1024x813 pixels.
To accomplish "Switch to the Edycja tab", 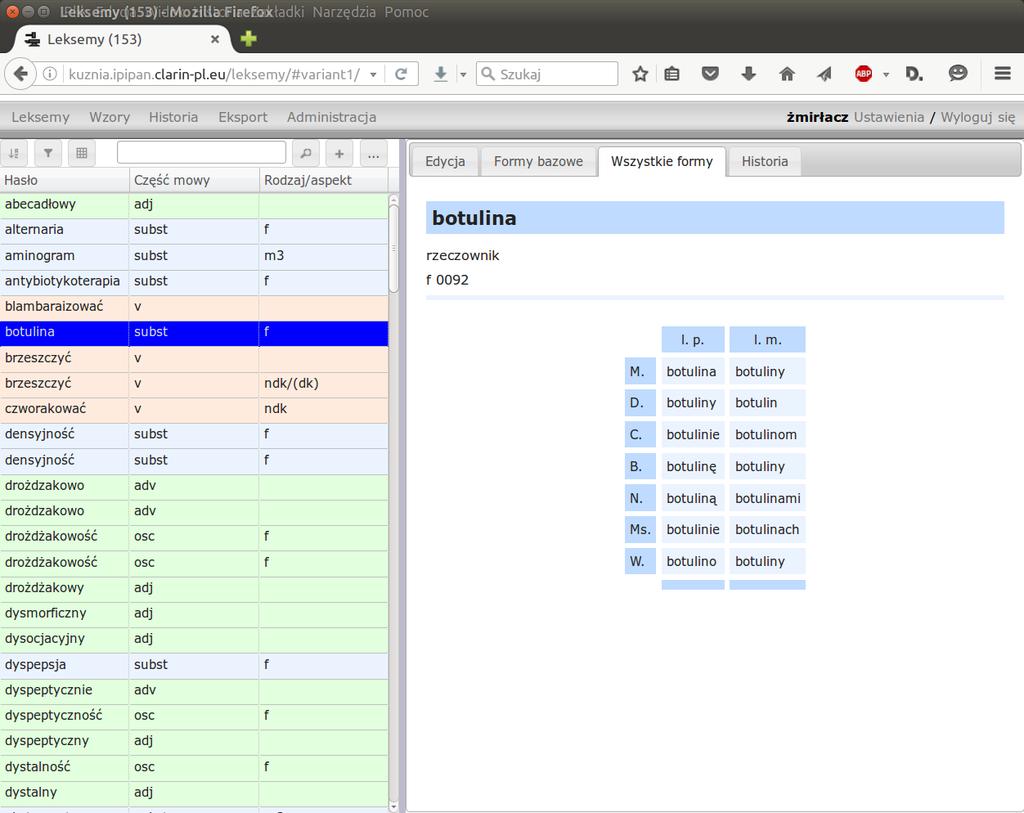I will coord(445,161).
